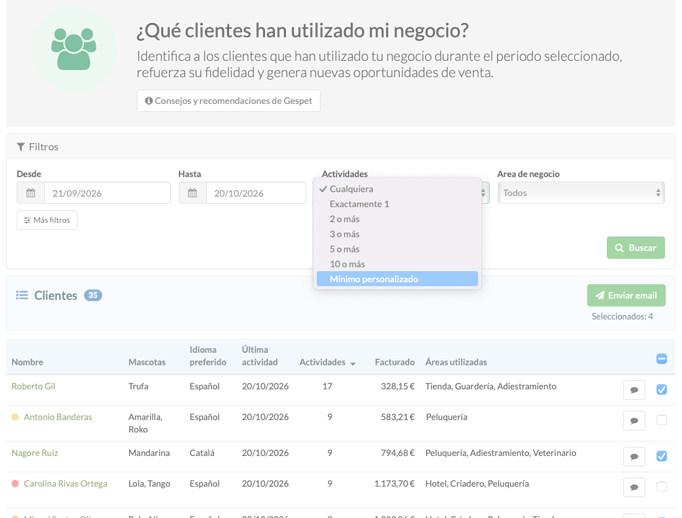Click Facturado column header
Image resolution: width=682 pixels, height=518 pixels.
tap(394, 362)
